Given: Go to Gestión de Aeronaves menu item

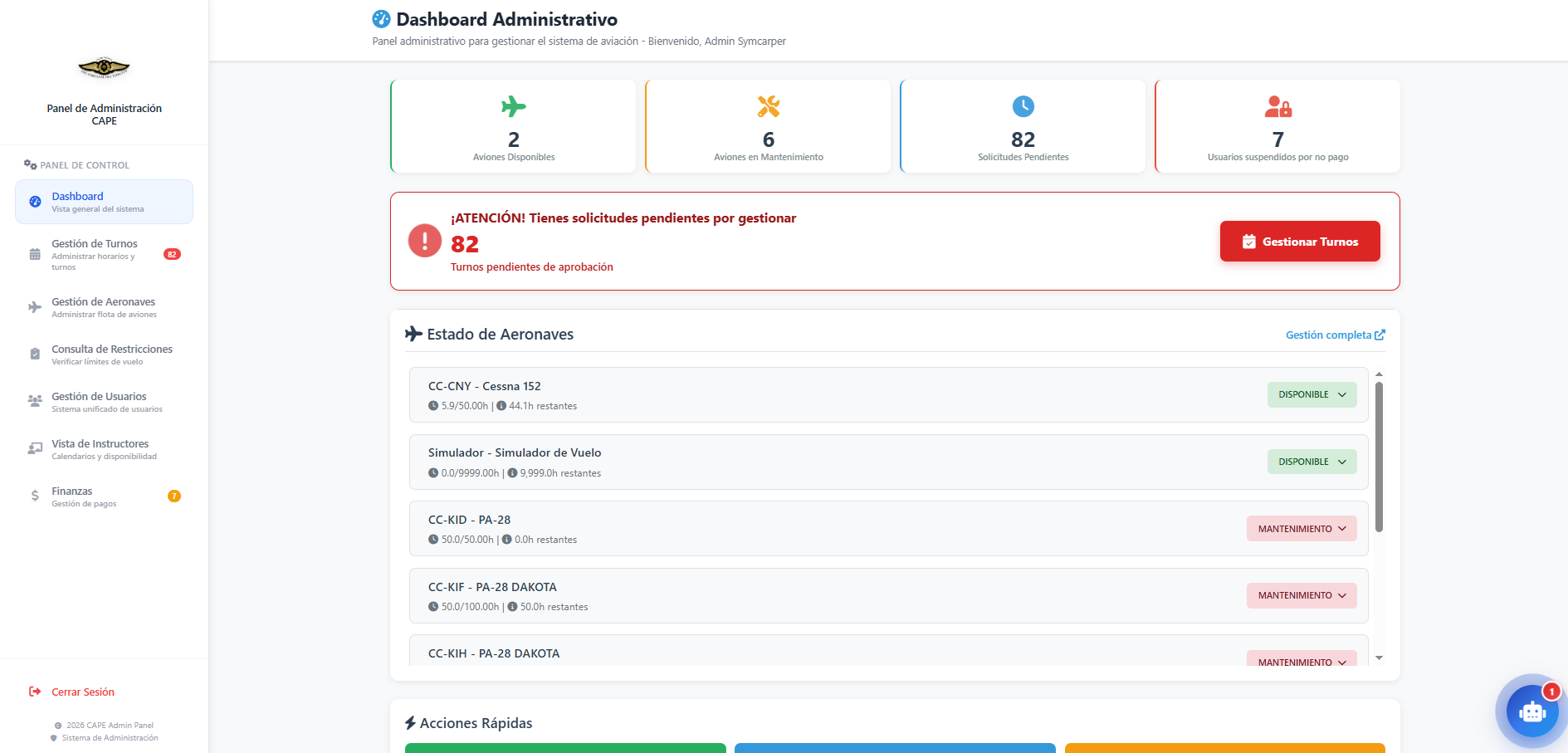Looking at the screenshot, I should [103, 302].
